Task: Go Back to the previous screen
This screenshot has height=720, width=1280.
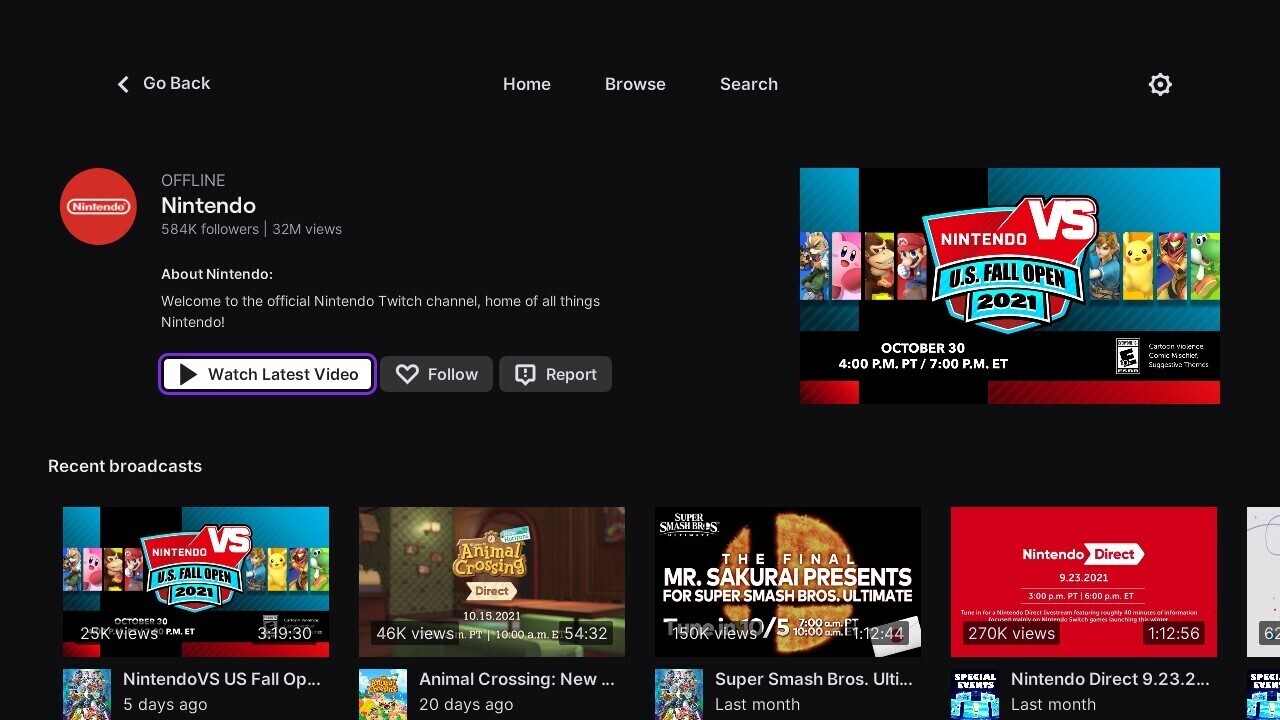Action: 162,84
